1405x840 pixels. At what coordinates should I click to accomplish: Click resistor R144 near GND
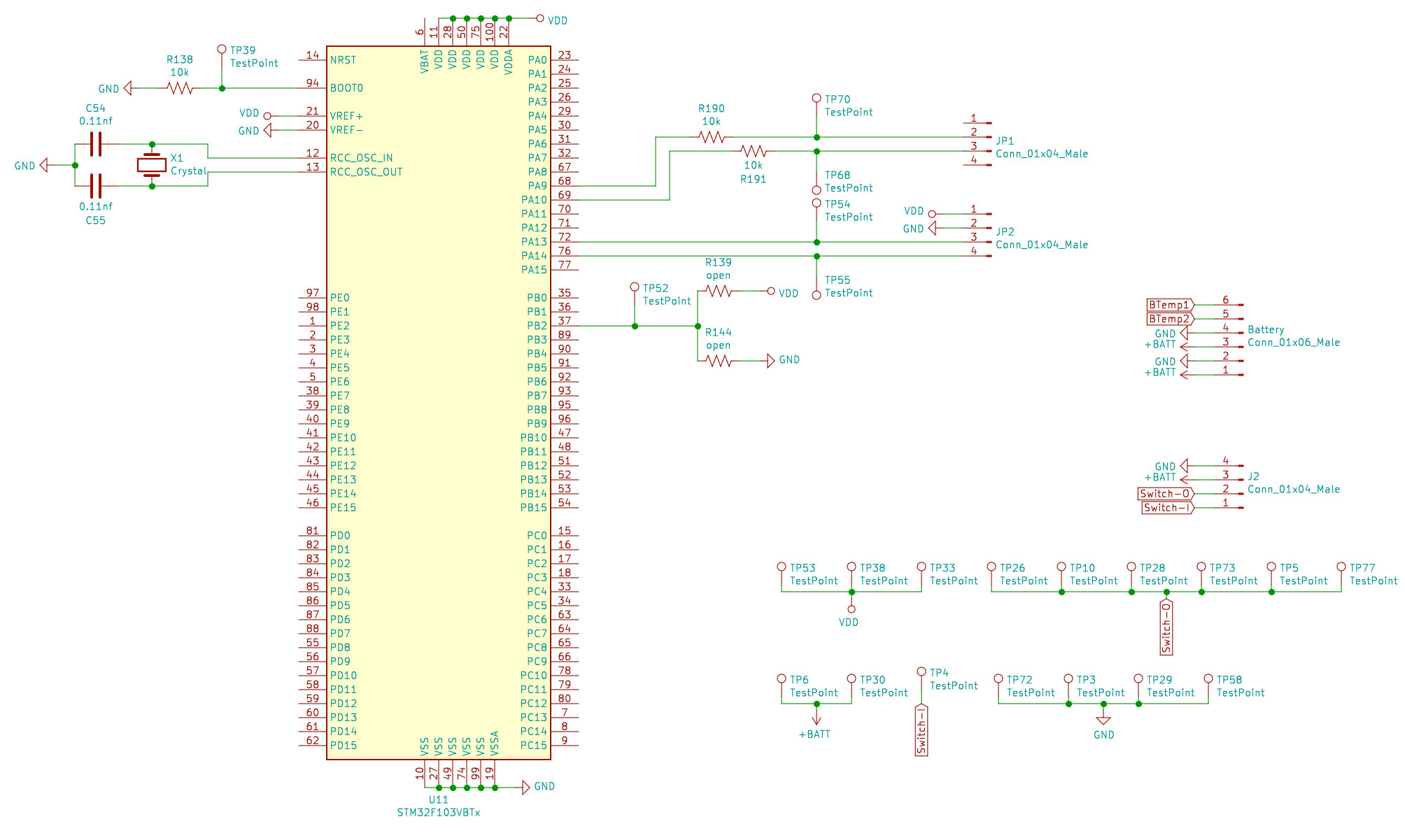pos(719,361)
